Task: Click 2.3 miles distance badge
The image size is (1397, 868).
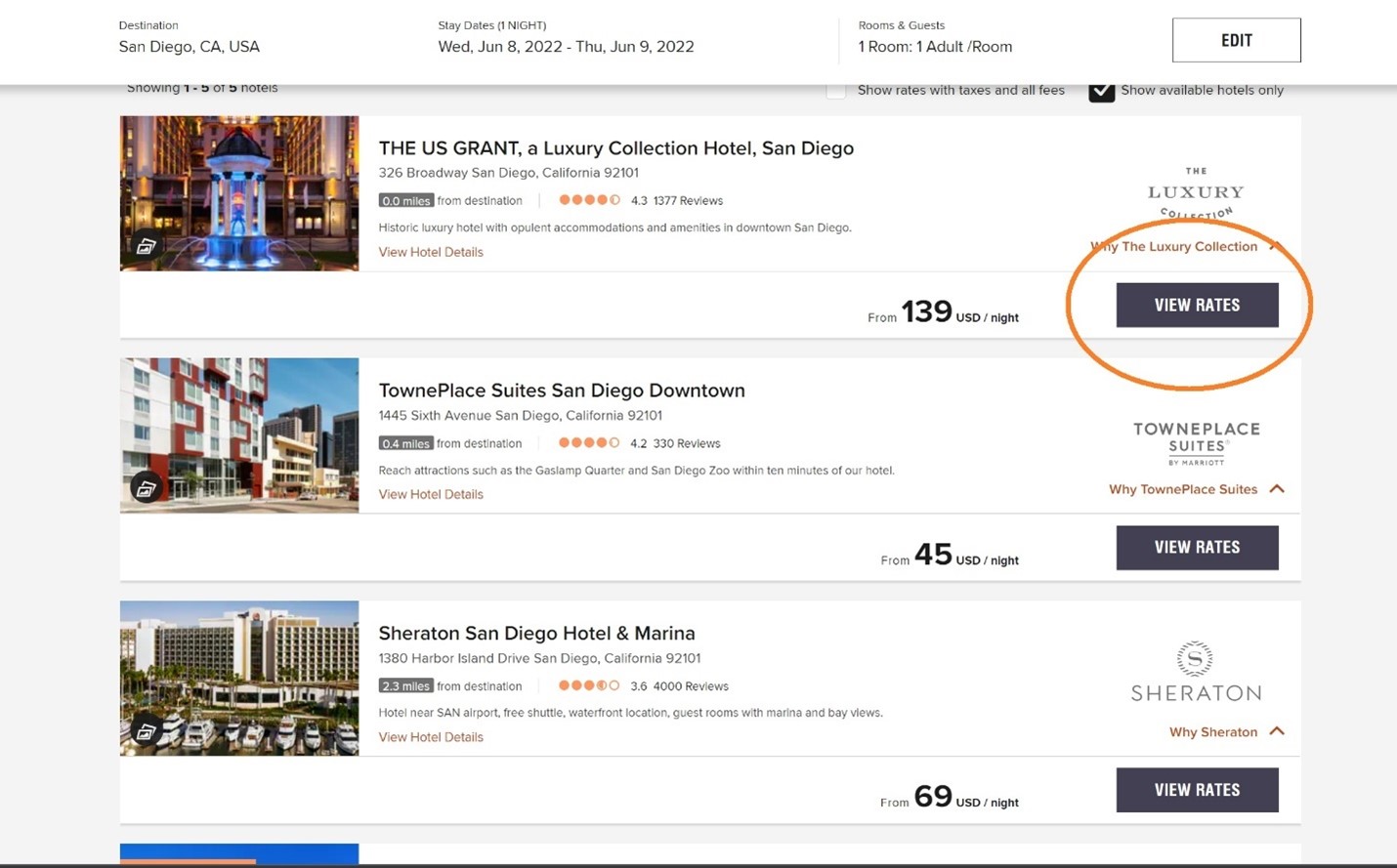Action: pyautogui.click(x=405, y=686)
